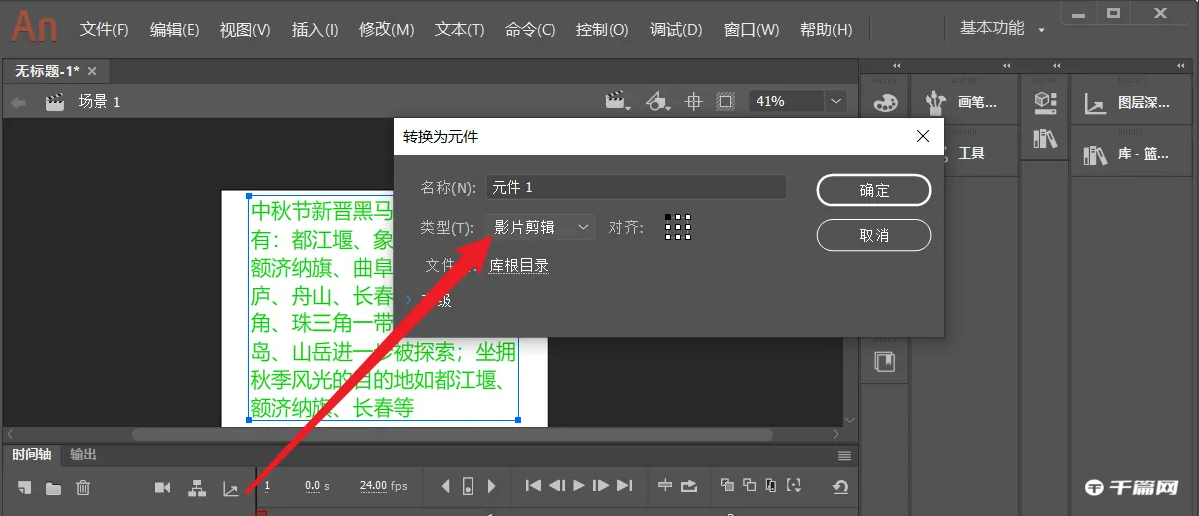This screenshot has width=1199, height=516.
Task: Select the center registration point
Action: (678, 227)
